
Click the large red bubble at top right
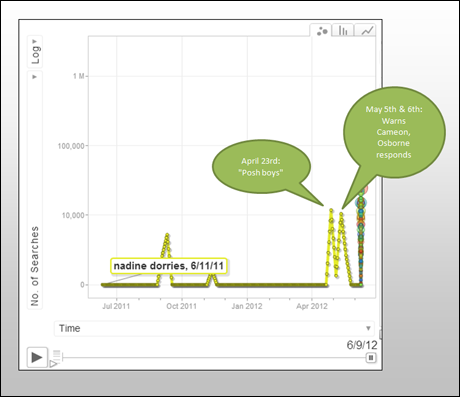[x=365, y=189]
